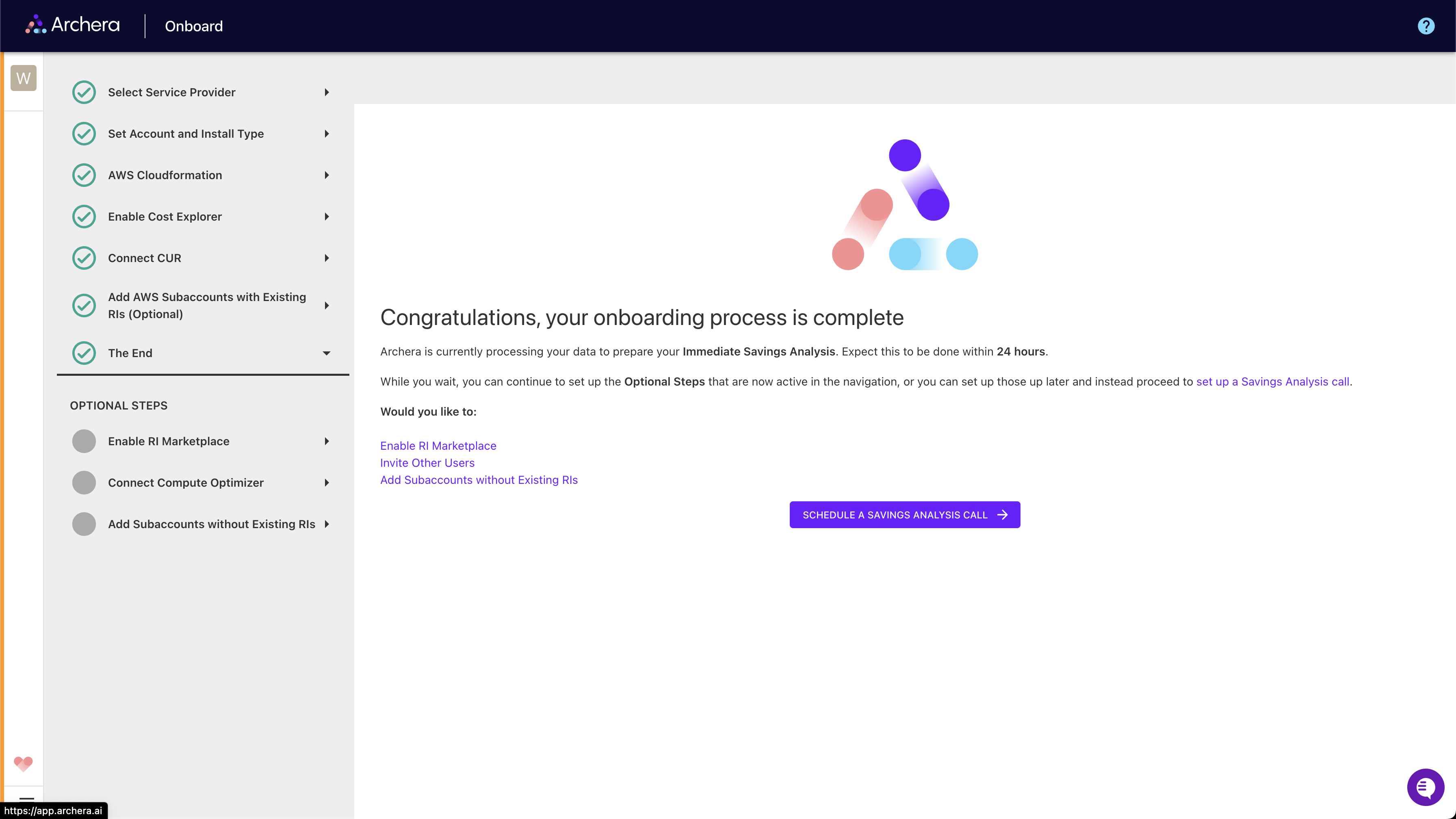Image resolution: width=1456 pixels, height=819 pixels.
Task: Click the Archera triangle illustration graphic
Action: (x=904, y=206)
